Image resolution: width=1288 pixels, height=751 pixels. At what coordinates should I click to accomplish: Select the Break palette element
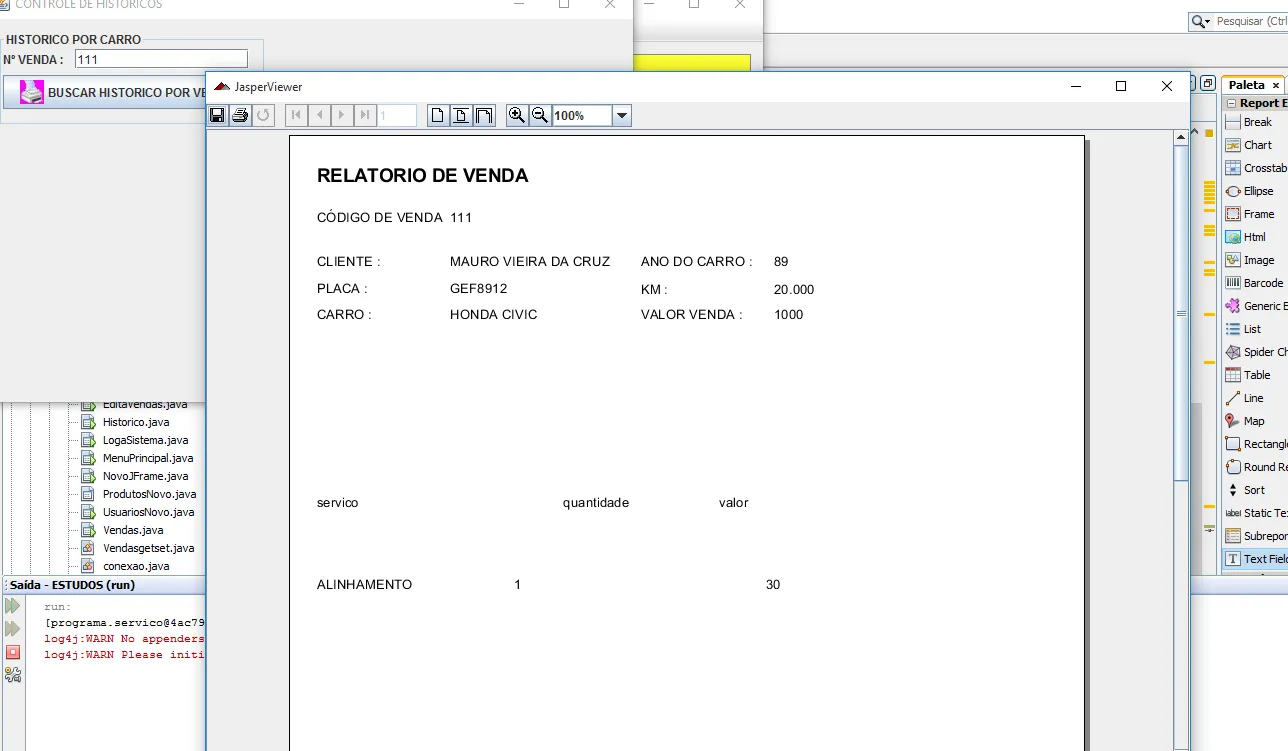[x=1257, y=122]
